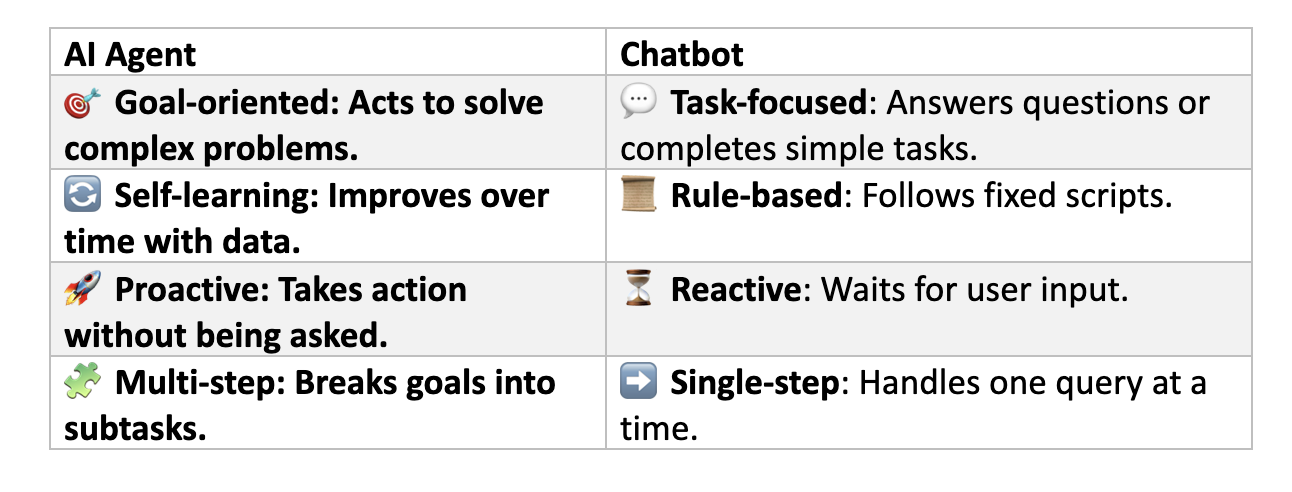Click the text 'Waits for user input'

click(x=975, y=290)
